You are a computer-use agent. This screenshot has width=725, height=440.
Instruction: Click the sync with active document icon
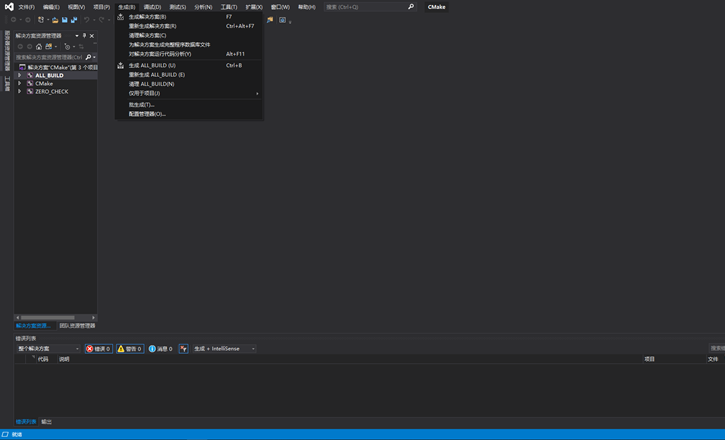point(81,46)
